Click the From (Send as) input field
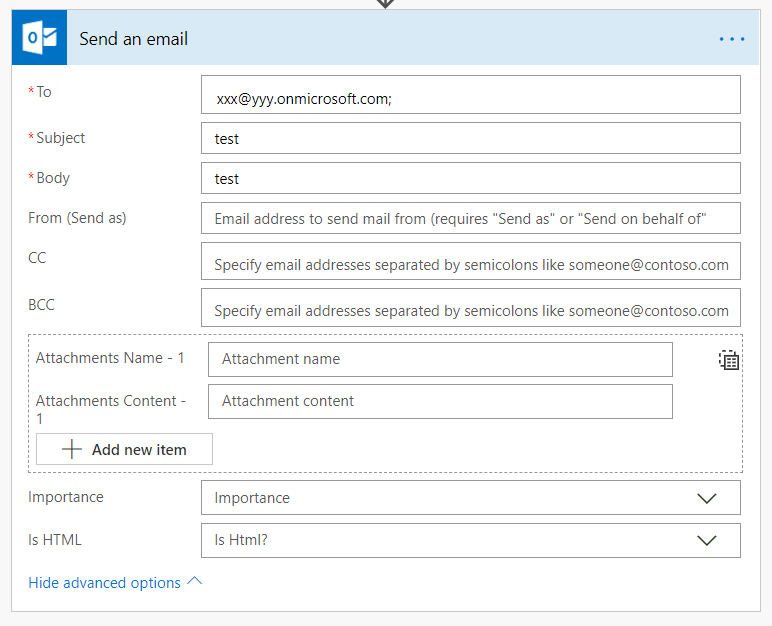 [x=471, y=218]
